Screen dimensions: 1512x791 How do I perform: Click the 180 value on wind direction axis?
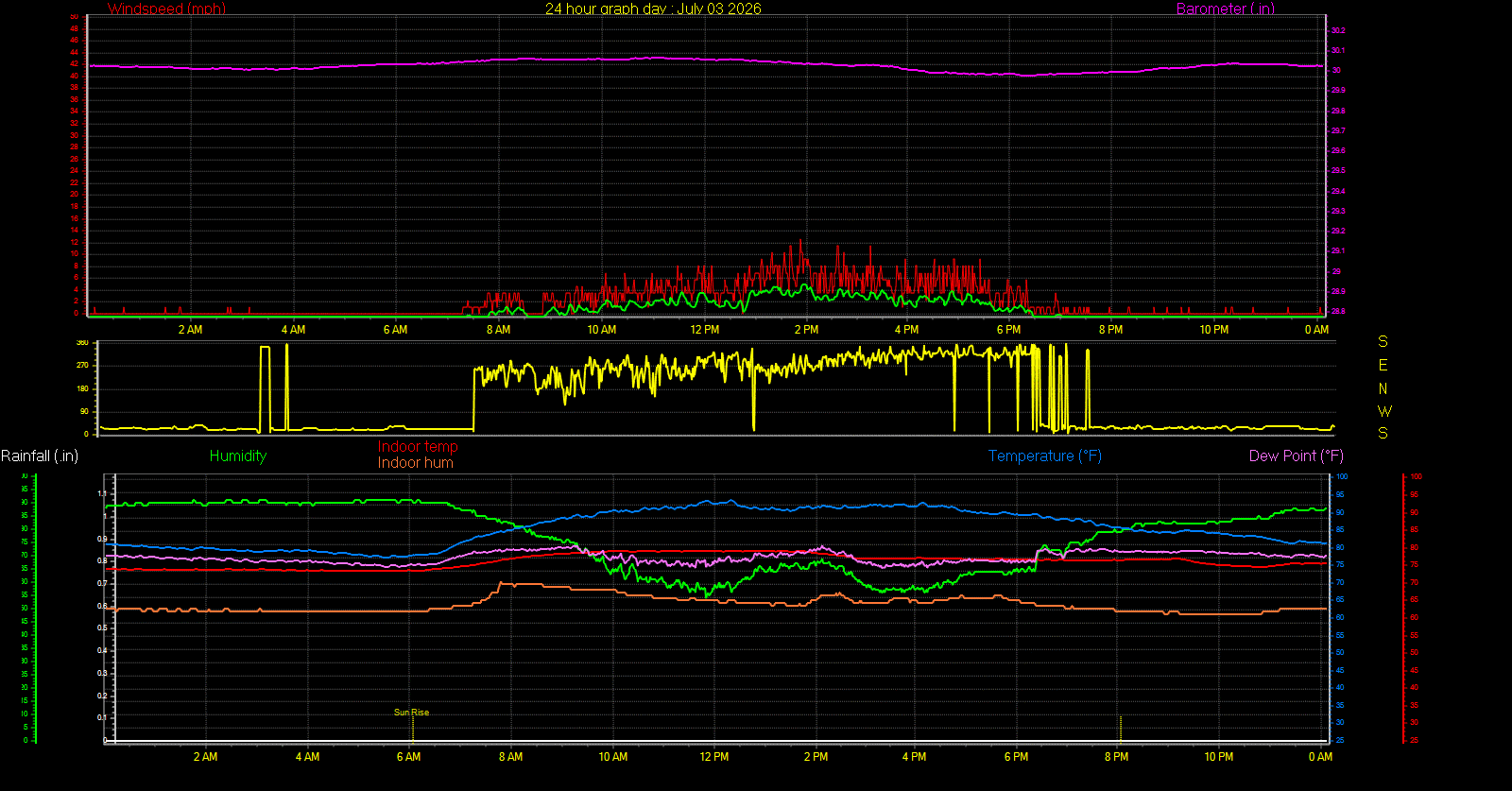click(82, 388)
